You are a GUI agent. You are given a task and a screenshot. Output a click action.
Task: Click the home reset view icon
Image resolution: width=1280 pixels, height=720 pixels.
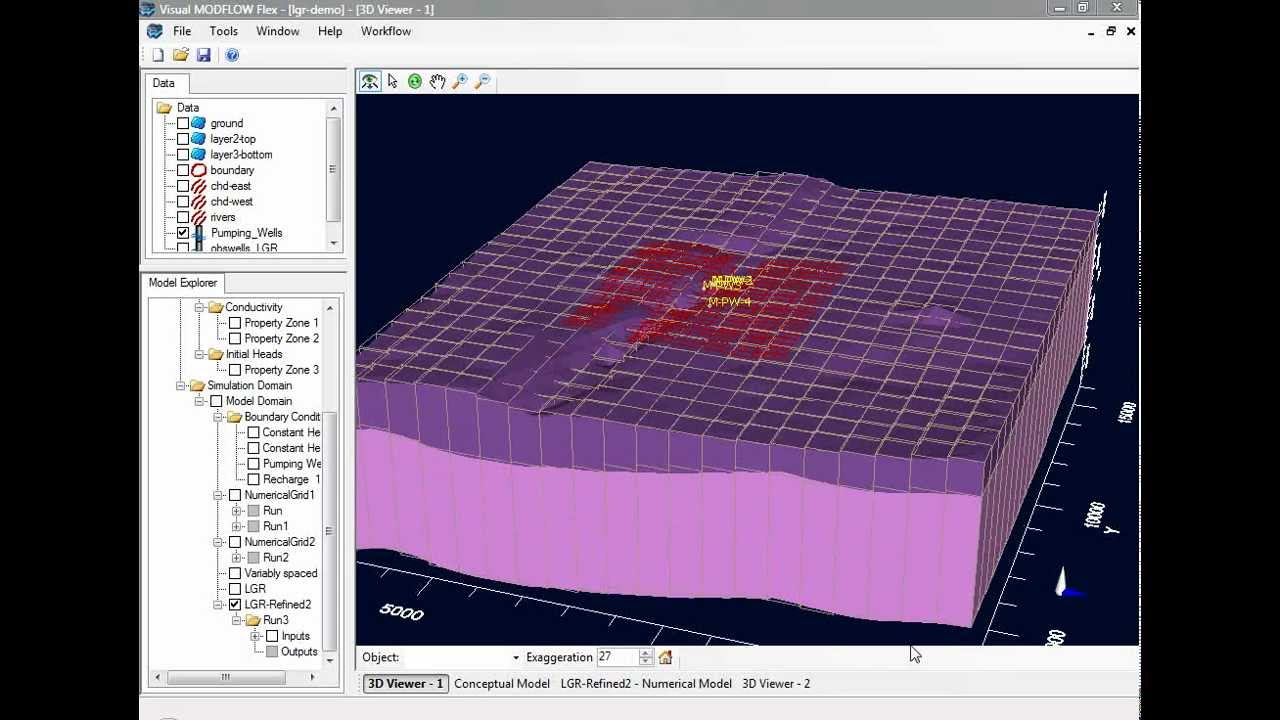point(665,657)
